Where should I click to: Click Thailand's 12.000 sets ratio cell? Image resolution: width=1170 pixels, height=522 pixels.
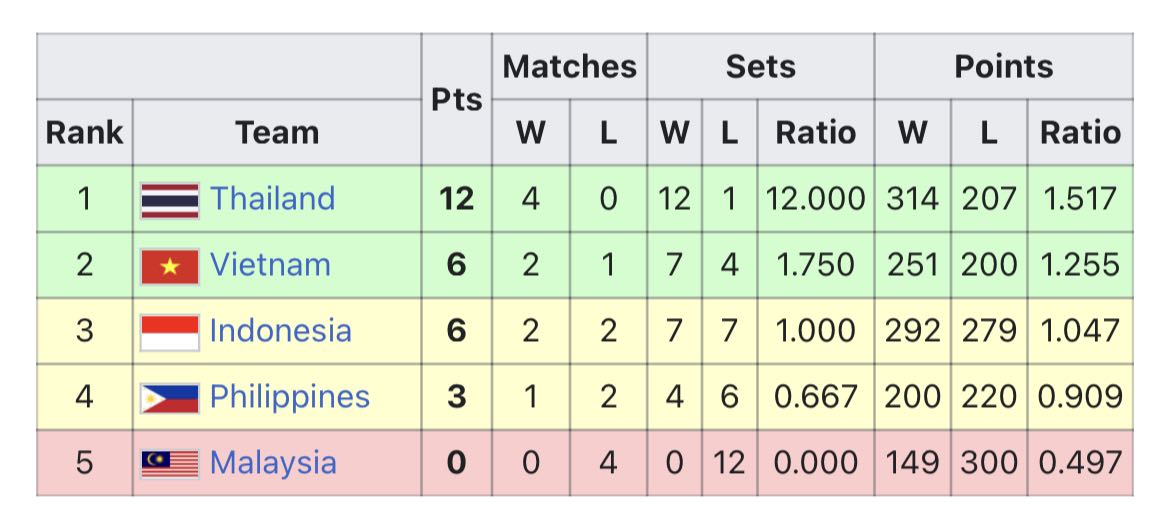click(815, 199)
